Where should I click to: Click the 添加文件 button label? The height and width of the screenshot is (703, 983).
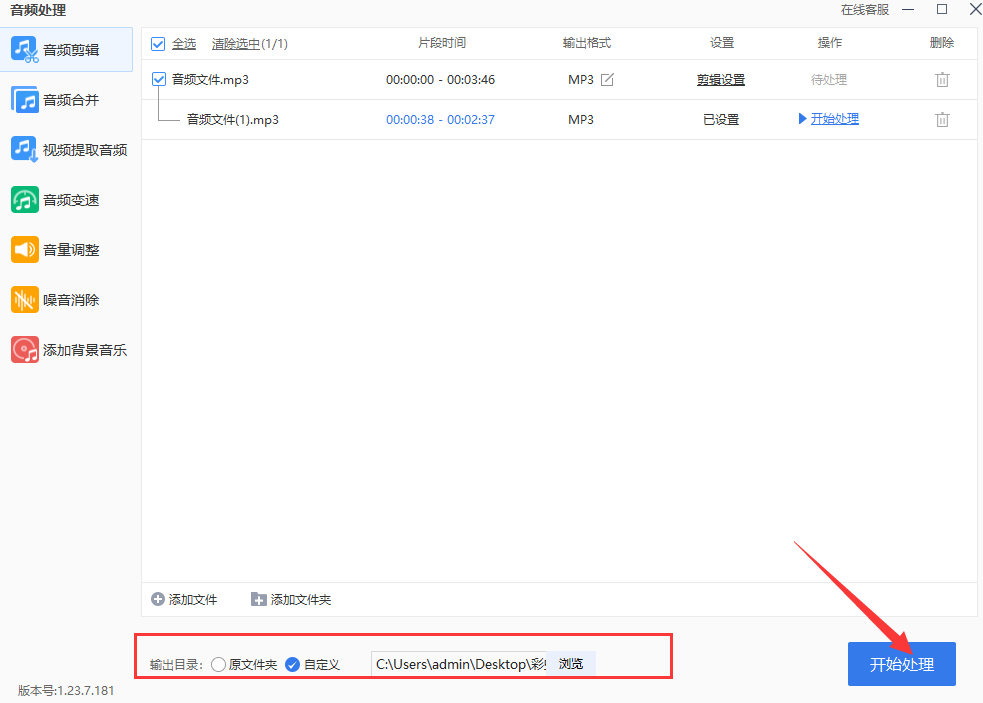(x=192, y=600)
